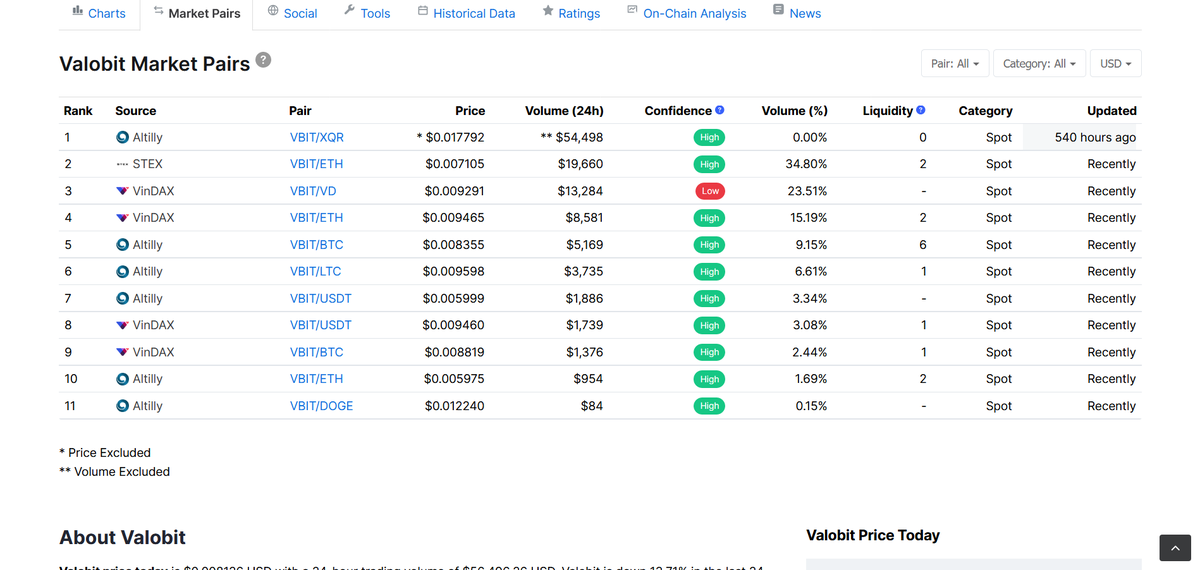Screen dimensions: 1200x570
Task: Switch to the News tab
Action: pyautogui.click(x=797, y=13)
